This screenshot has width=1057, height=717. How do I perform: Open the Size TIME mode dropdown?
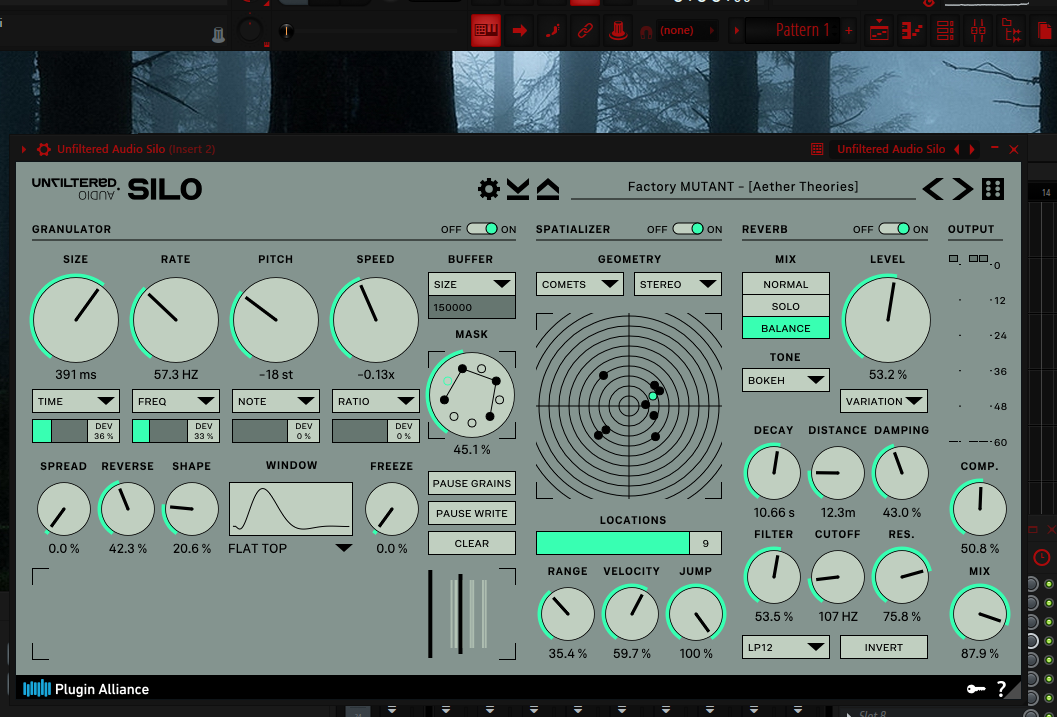click(x=76, y=401)
